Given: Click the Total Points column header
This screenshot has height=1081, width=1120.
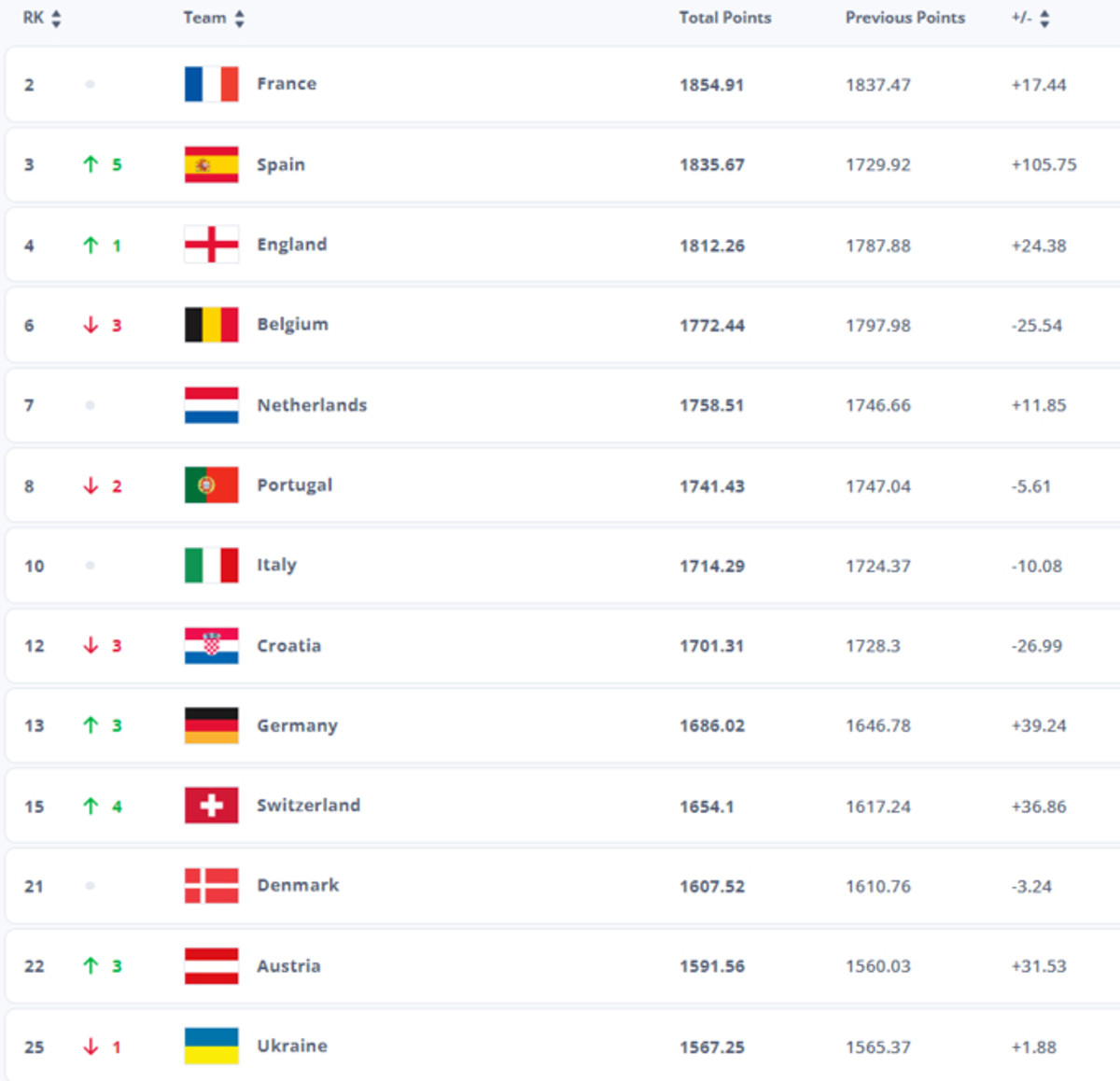Looking at the screenshot, I should click(x=724, y=18).
